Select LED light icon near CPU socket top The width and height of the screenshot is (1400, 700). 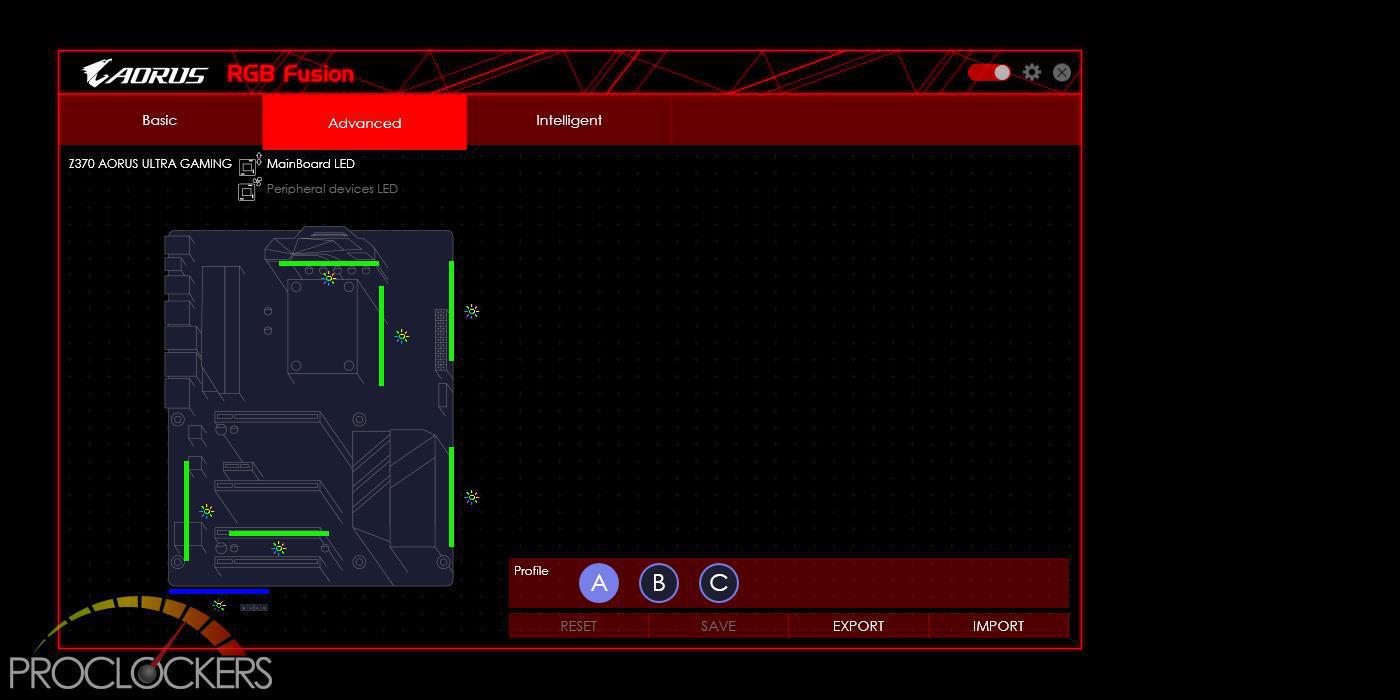click(x=329, y=278)
